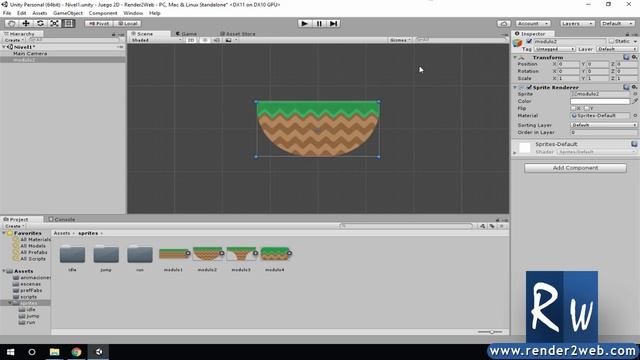The height and width of the screenshot is (360, 640).
Task: Pick sprite with object selector circle
Action: (x=635, y=94)
